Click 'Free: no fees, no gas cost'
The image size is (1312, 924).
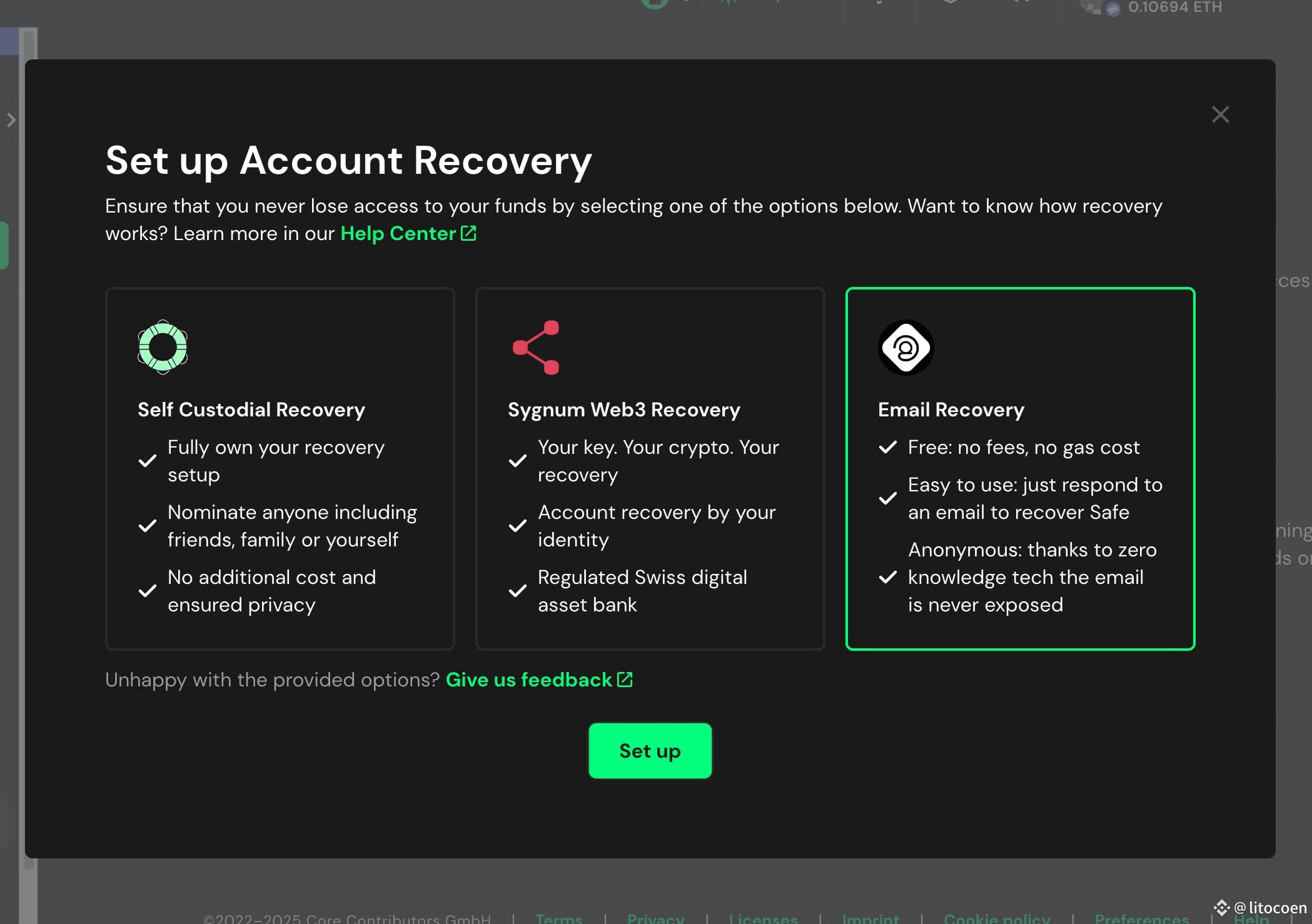pos(1024,447)
